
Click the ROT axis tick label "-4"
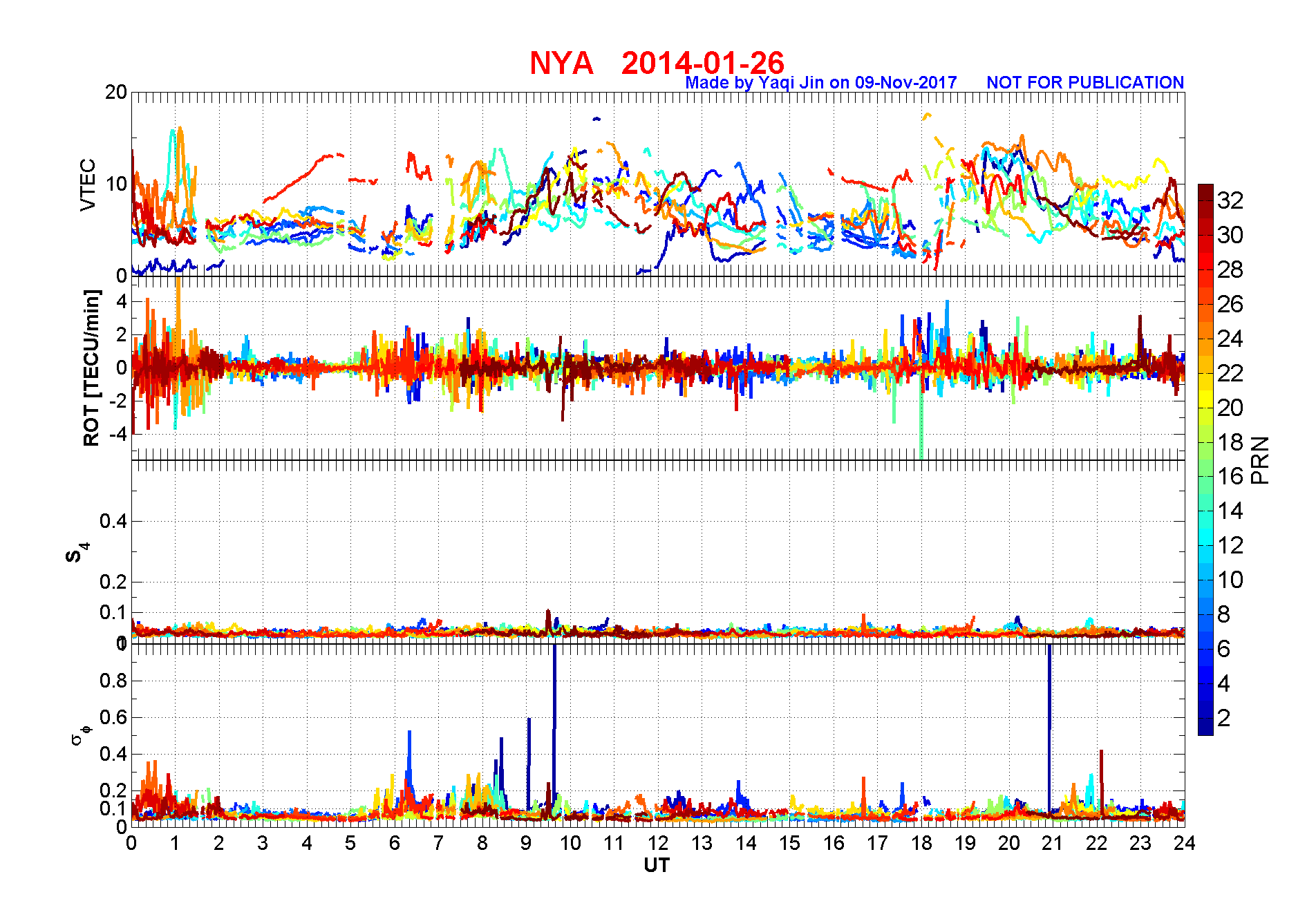[x=117, y=434]
